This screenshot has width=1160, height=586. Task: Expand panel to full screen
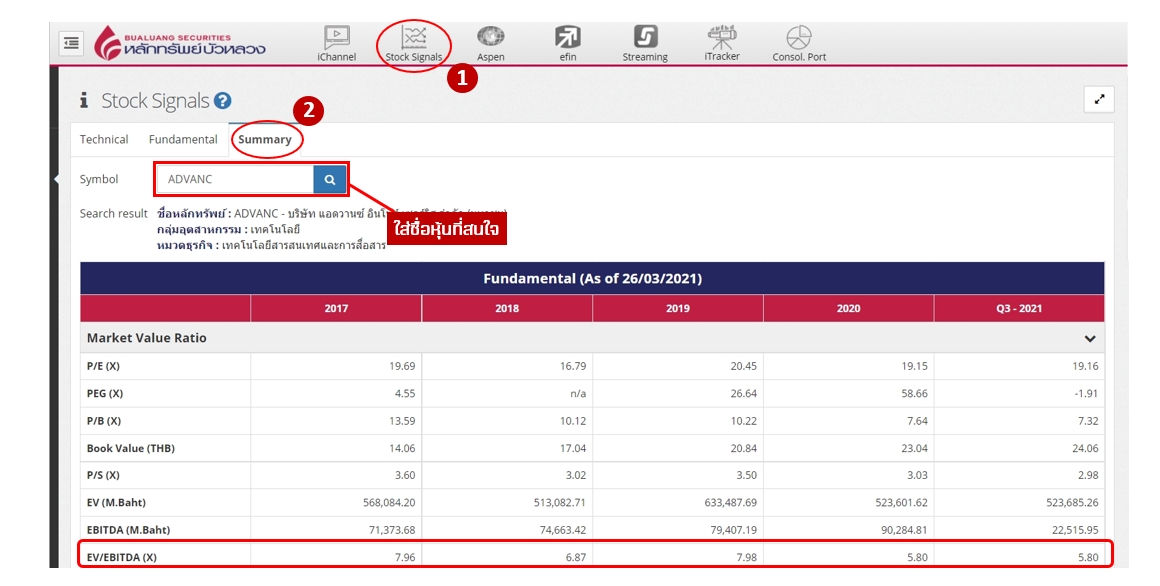(x=1099, y=99)
